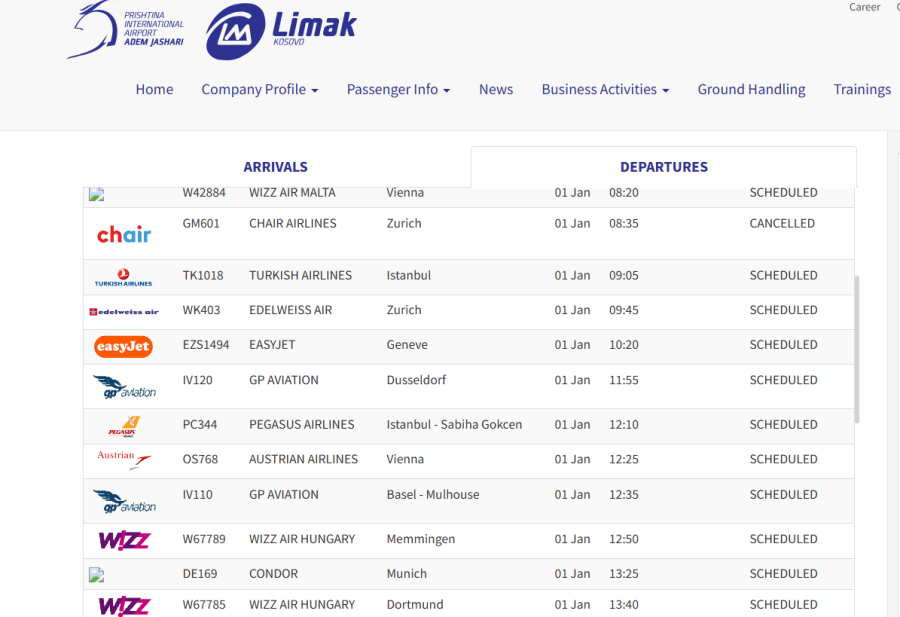Expand the Passenger Info dropdown
The height and width of the screenshot is (617, 900).
398,90
